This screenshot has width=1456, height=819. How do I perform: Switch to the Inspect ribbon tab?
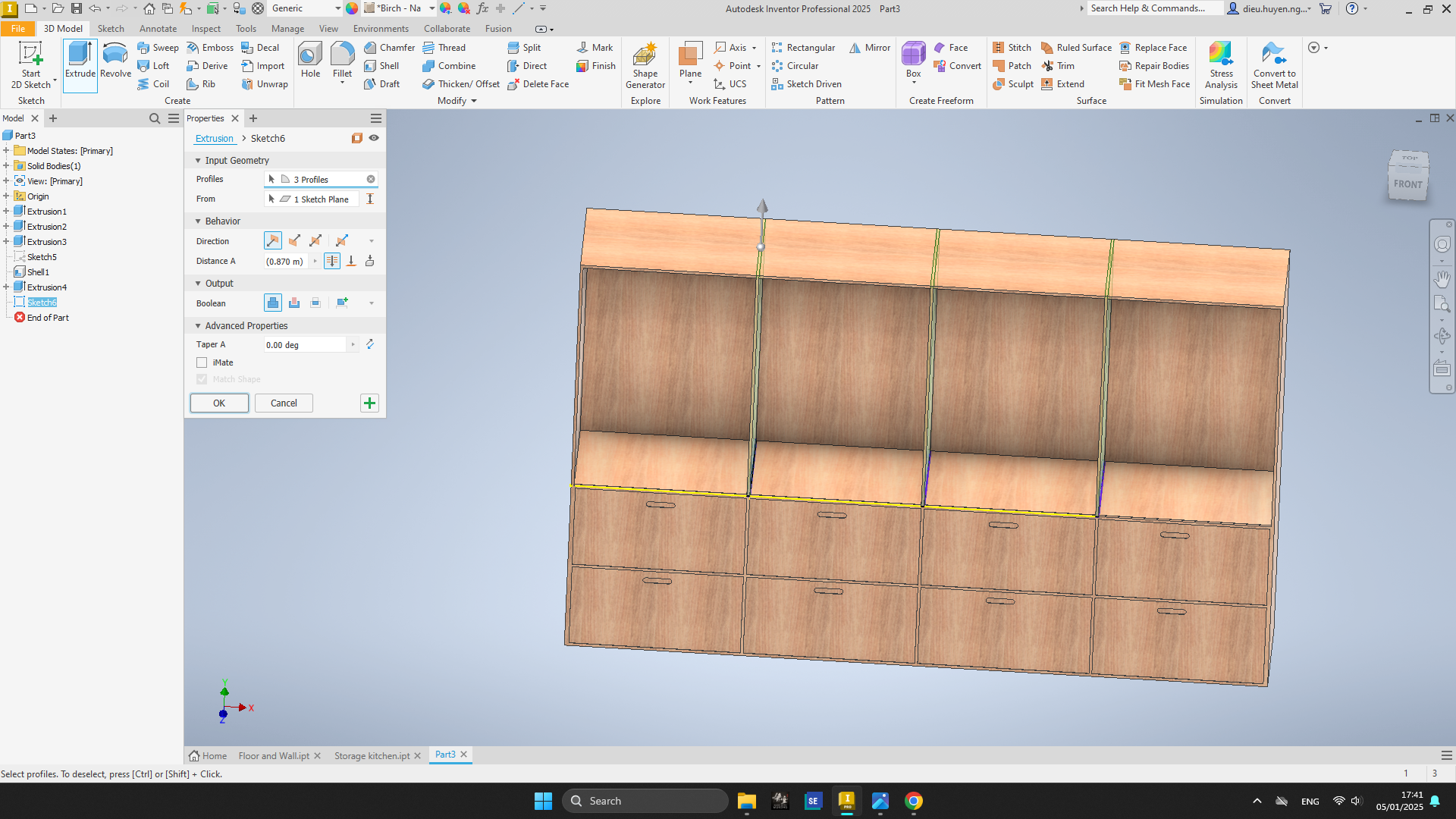(206, 28)
